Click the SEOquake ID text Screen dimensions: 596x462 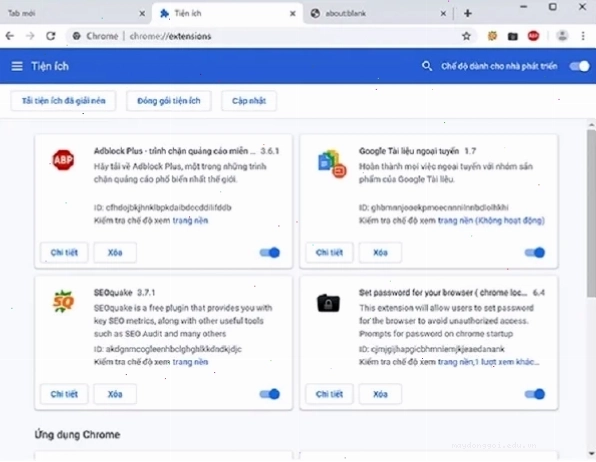click(x=168, y=349)
